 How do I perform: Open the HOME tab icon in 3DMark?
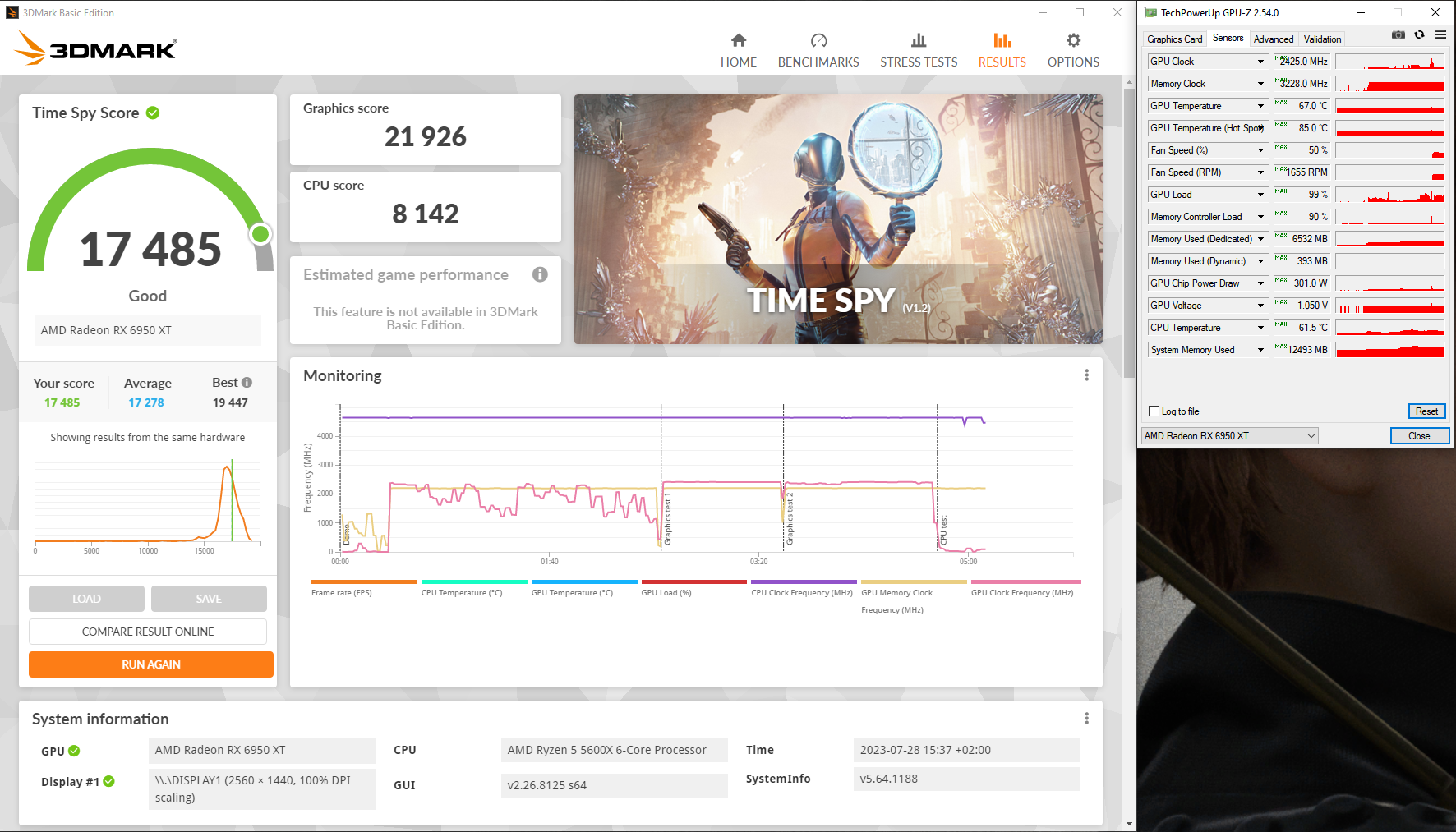(739, 40)
